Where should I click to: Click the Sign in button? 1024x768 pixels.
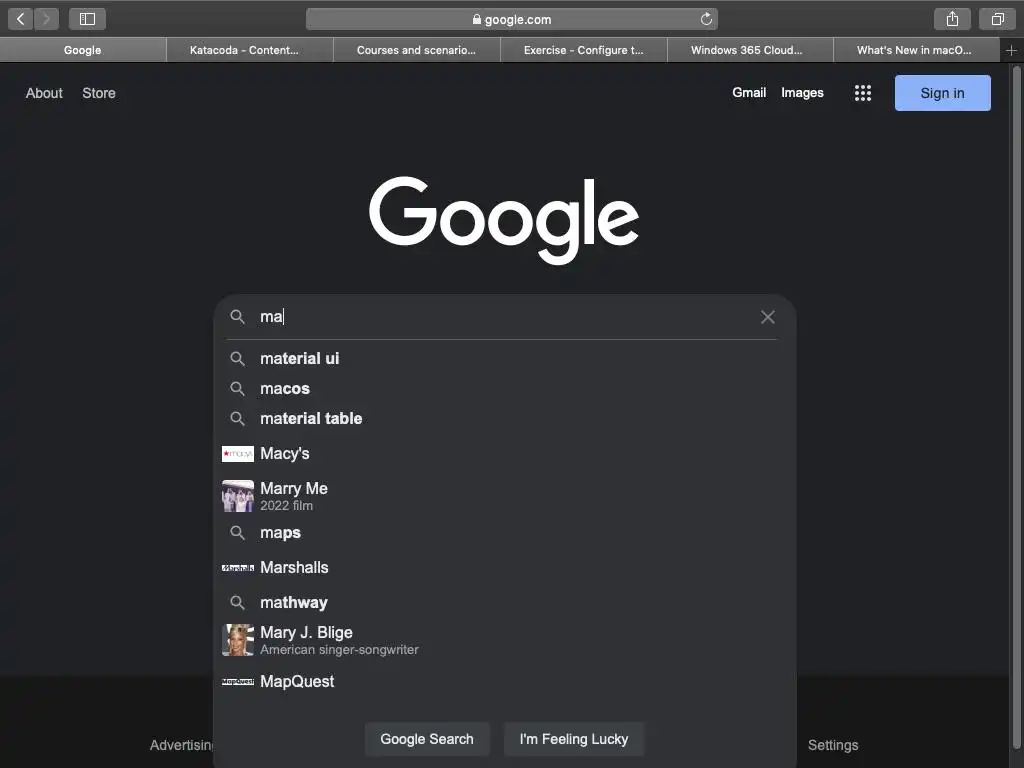(942, 93)
